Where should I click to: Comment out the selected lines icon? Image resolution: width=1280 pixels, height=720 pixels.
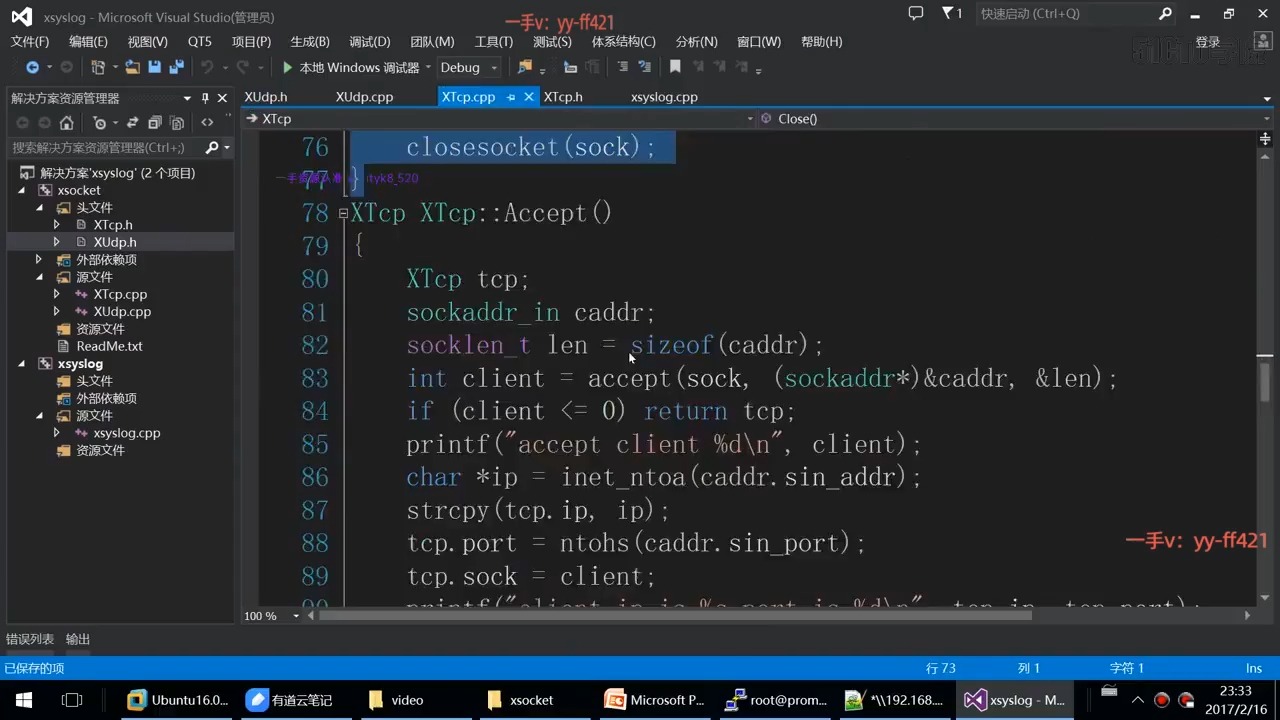(622, 67)
